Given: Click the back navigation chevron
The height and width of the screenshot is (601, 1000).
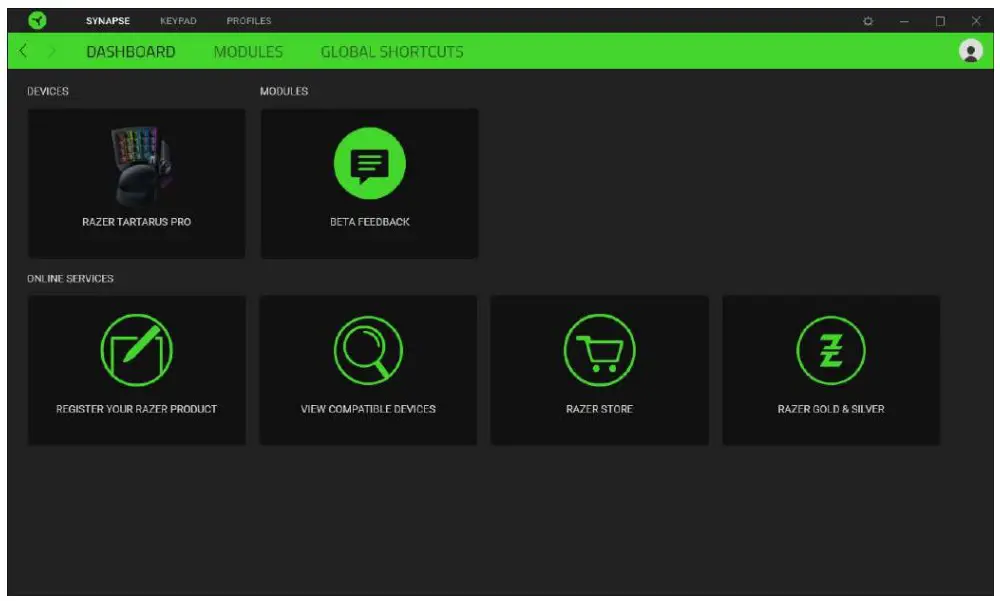Looking at the screenshot, I should click(x=21, y=51).
